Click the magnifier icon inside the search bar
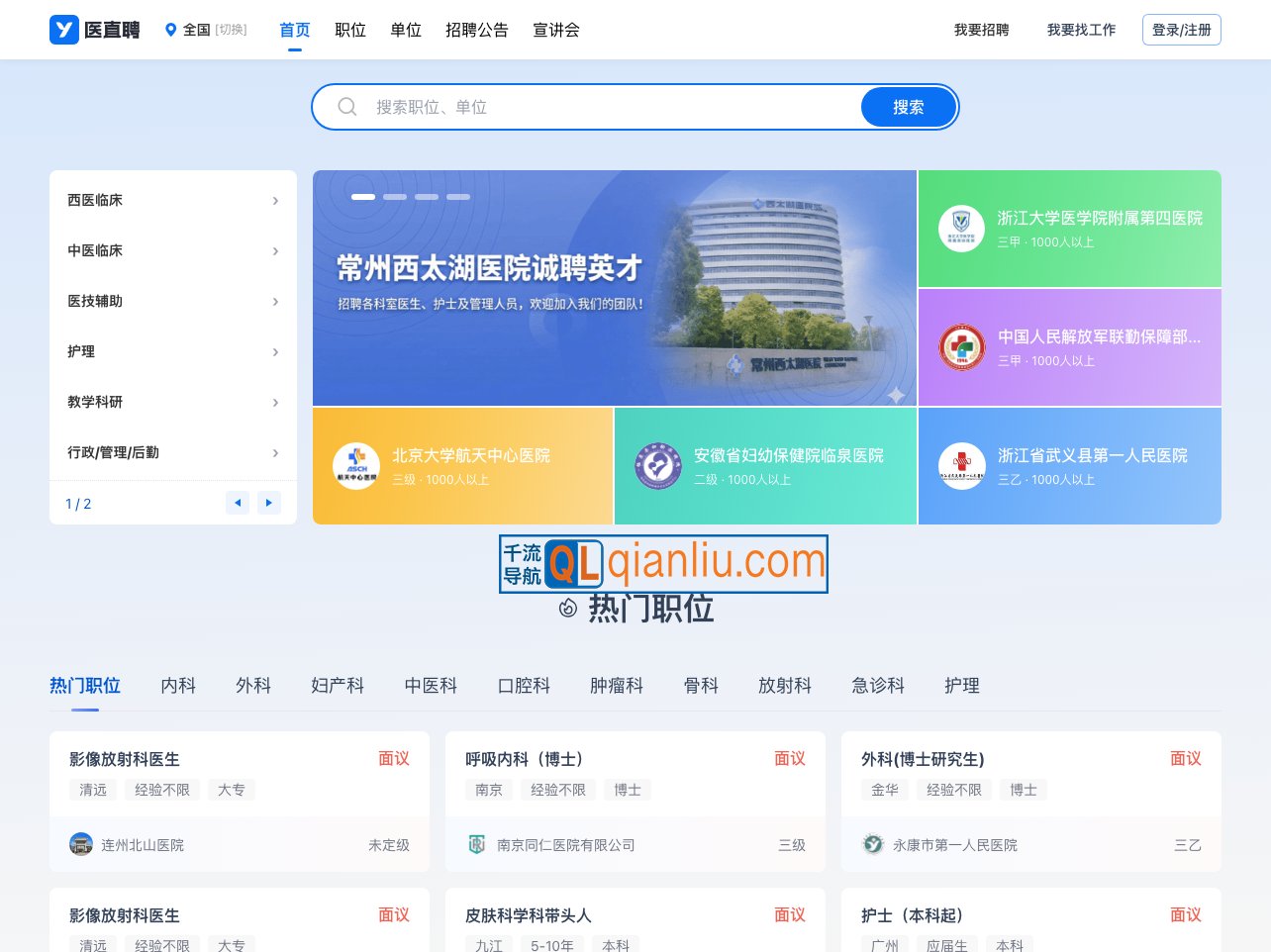 [347, 107]
